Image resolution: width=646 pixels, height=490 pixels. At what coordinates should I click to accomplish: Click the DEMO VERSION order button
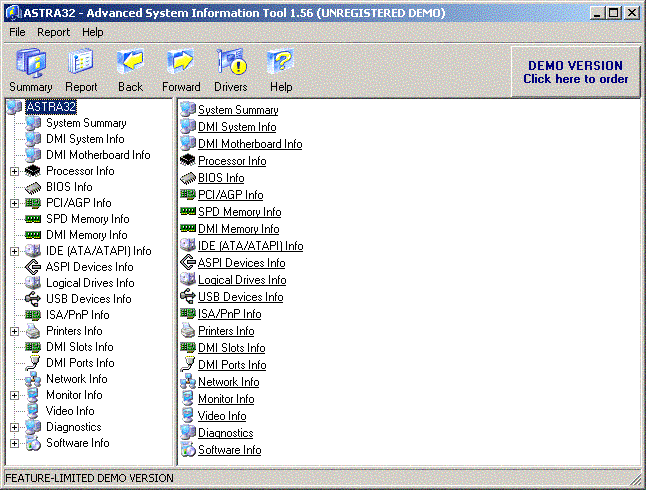coord(576,72)
